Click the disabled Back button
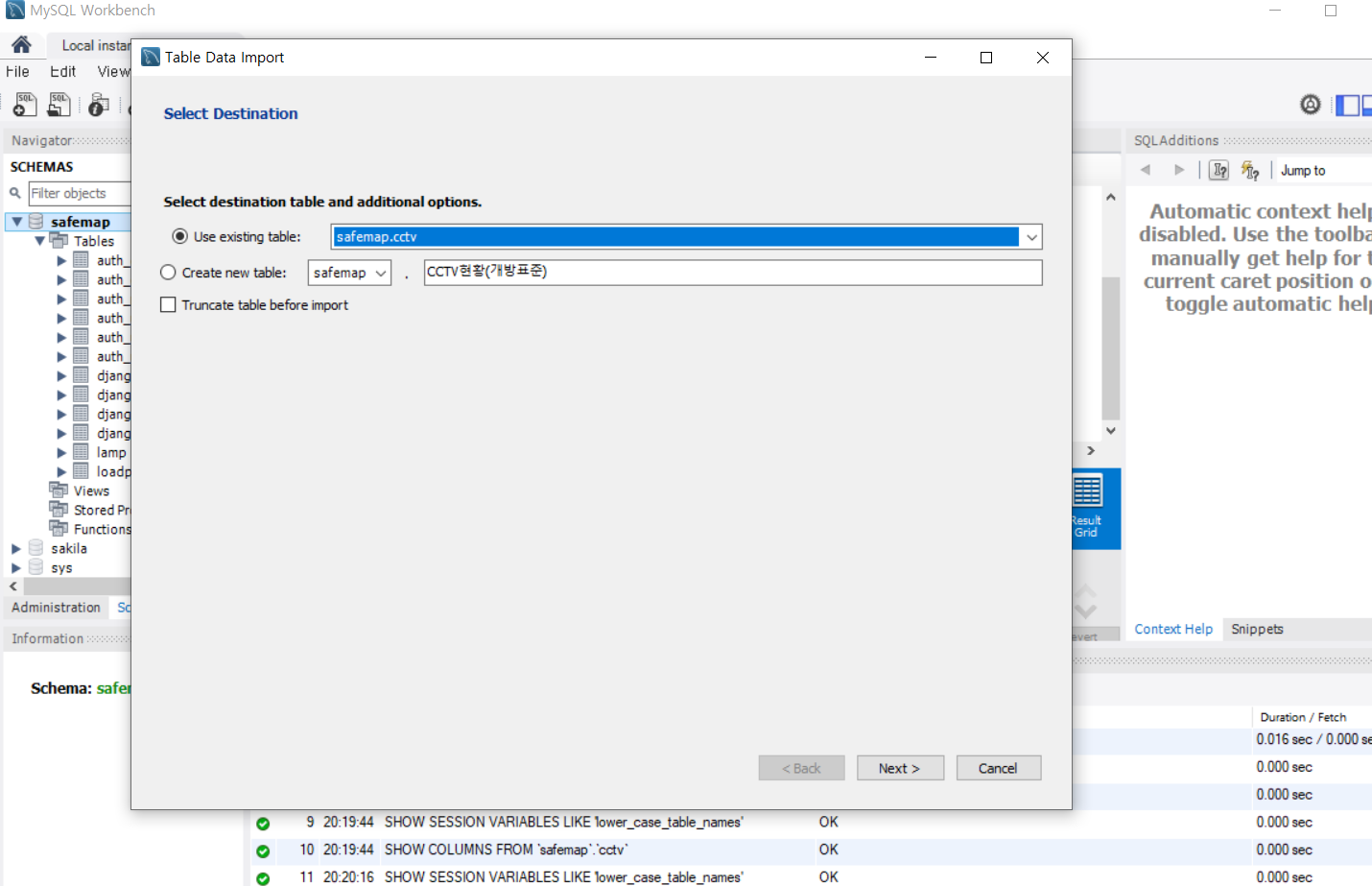Image resolution: width=1372 pixels, height=886 pixels. pos(801,768)
